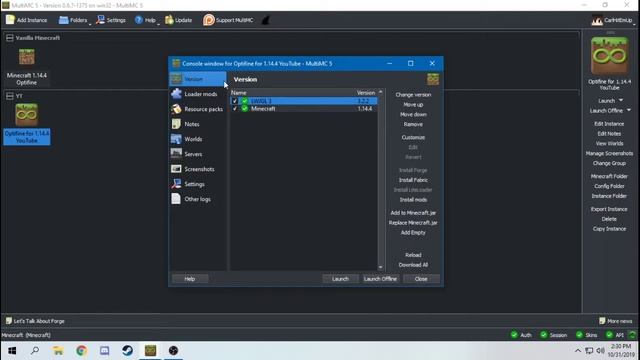Image resolution: width=640 pixels, height=360 pixels.
Task: Click Copy Instance in right panel
Action: click(609, 229)
